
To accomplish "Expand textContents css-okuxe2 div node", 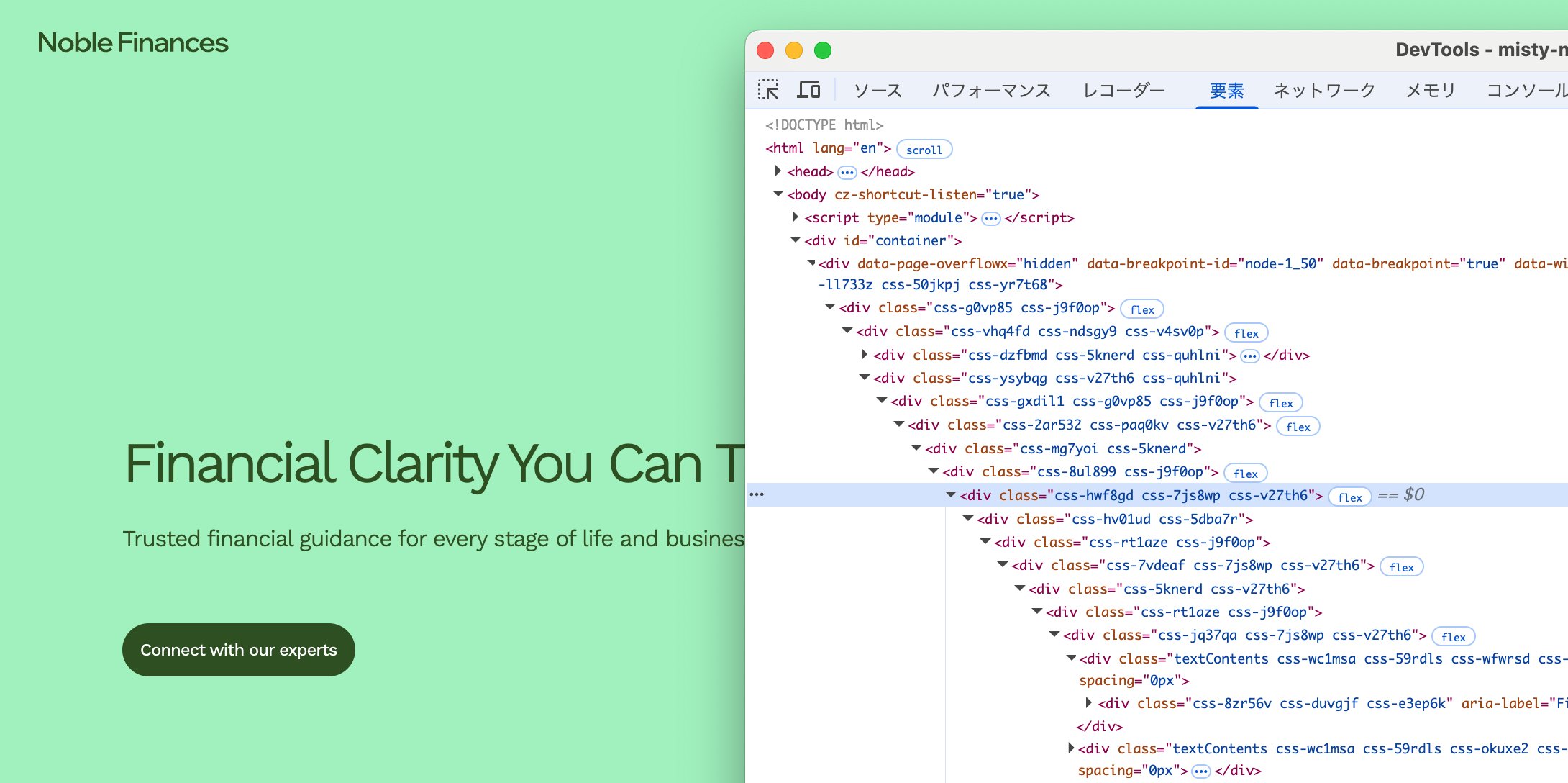I will tap(1071, 748).
